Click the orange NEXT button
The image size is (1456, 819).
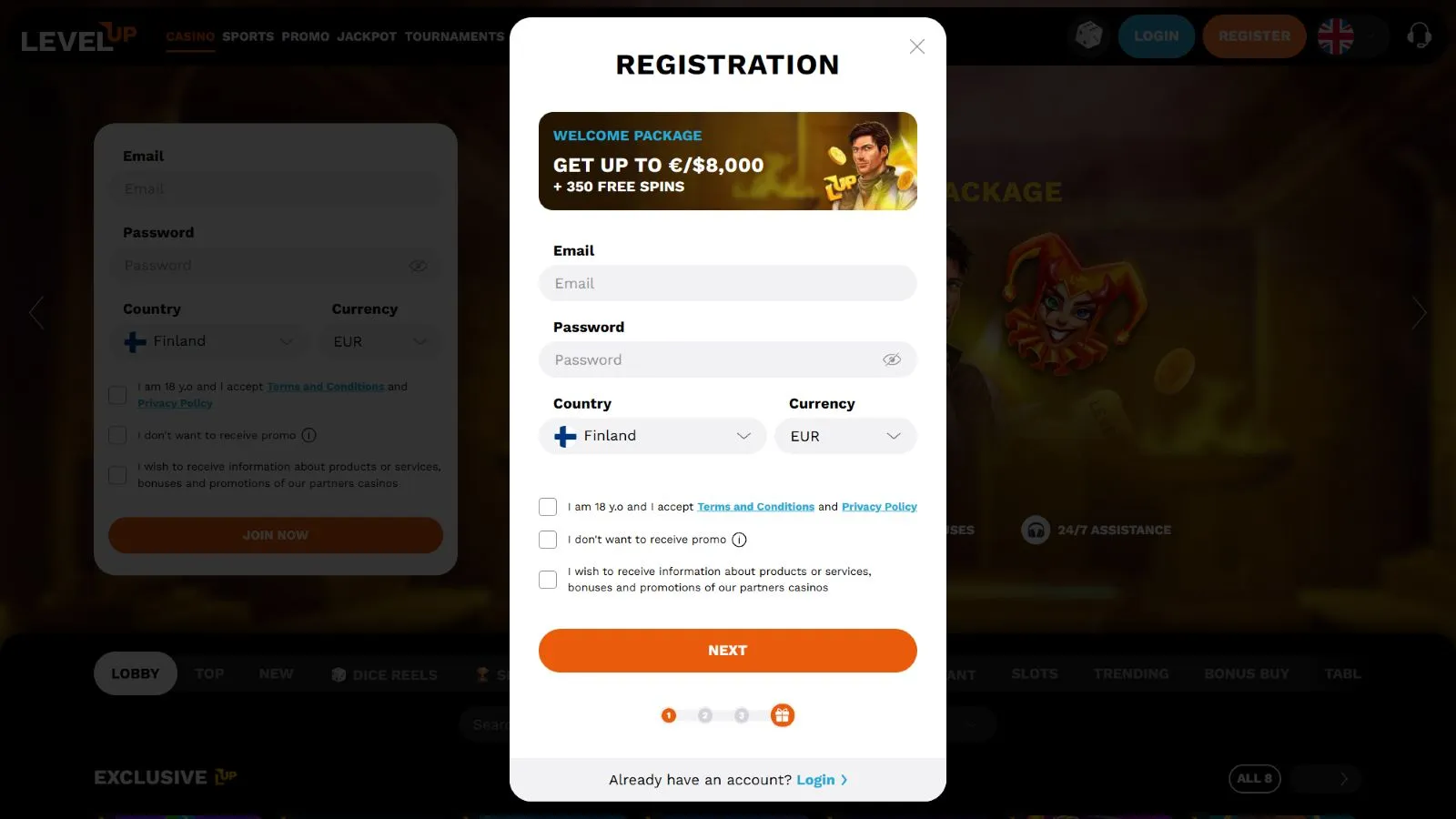(728, 651)
